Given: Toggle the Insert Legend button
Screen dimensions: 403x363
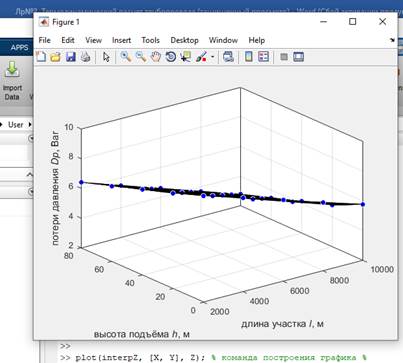Looking at the screenshot, I should click(x=263, y=57).
